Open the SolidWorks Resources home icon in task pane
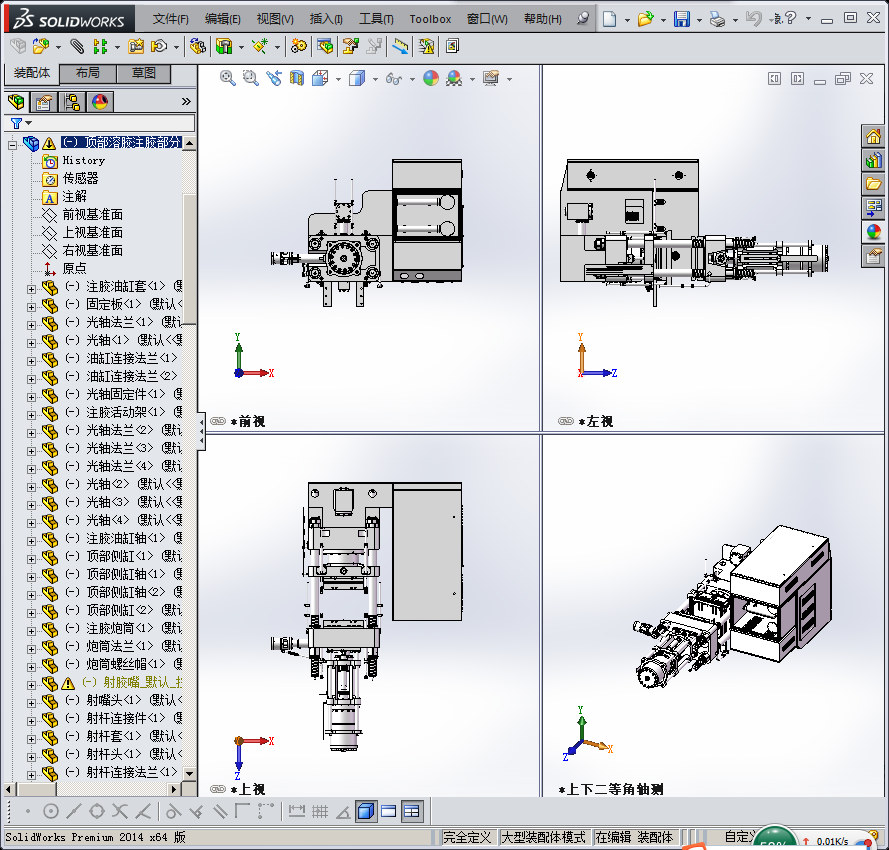The height and width of the screenshot is (850, 889). point(873,136)
